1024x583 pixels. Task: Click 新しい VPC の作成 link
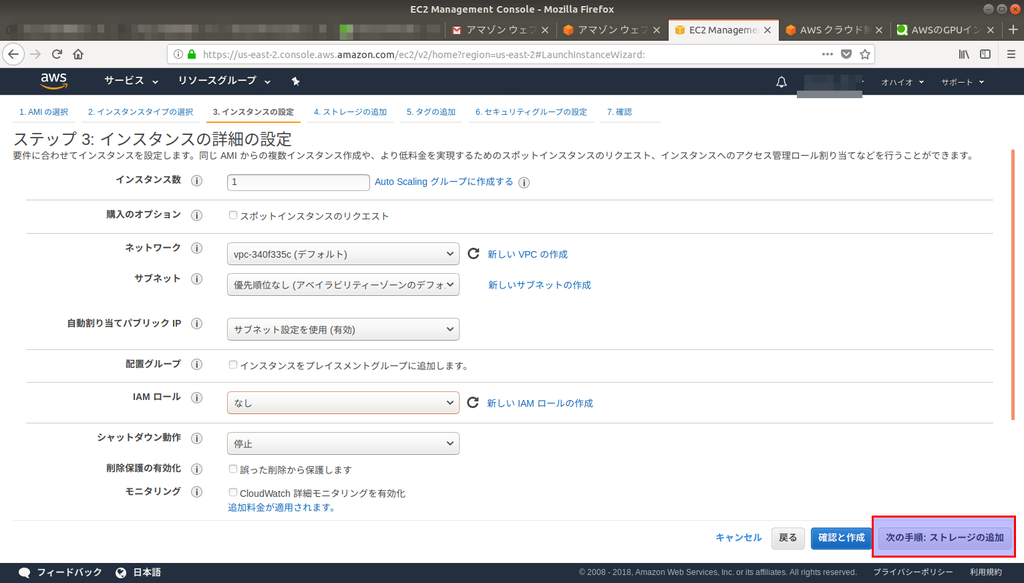pos(528,254)
